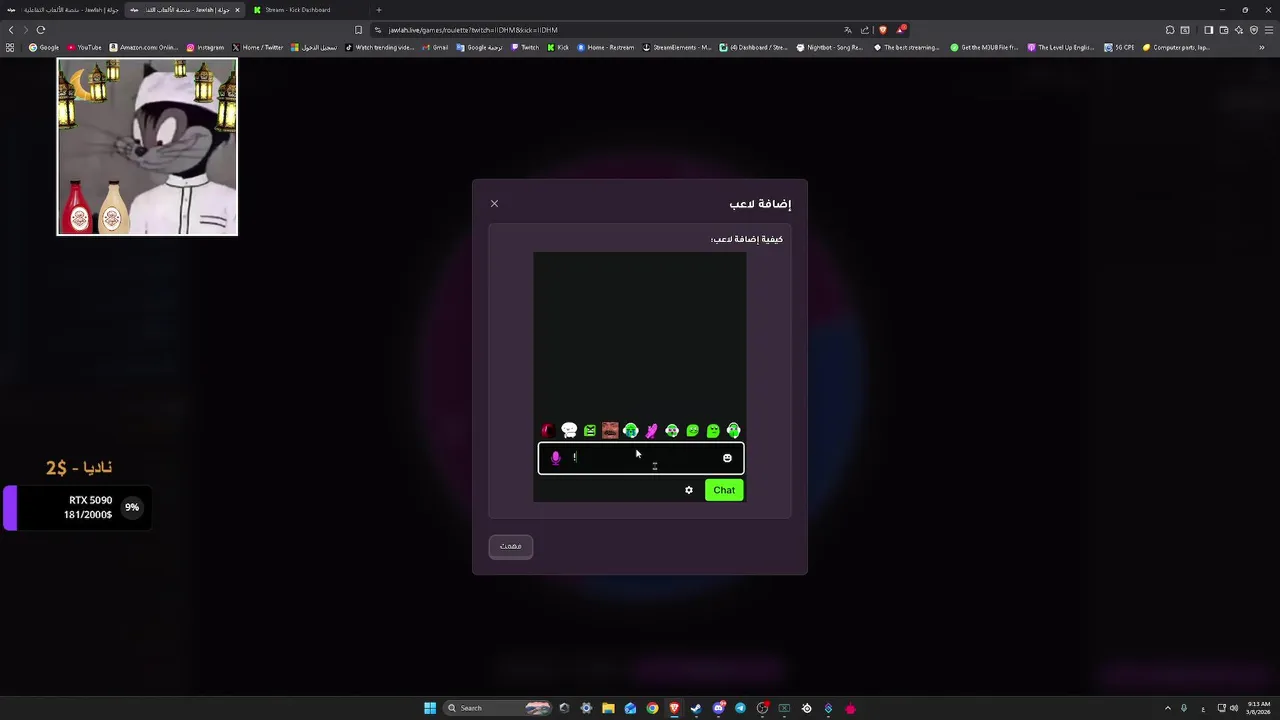Switch to the first Jawlah browser tab
The height and width of the screenshot is (720, 1280).
tap(62, 10)
